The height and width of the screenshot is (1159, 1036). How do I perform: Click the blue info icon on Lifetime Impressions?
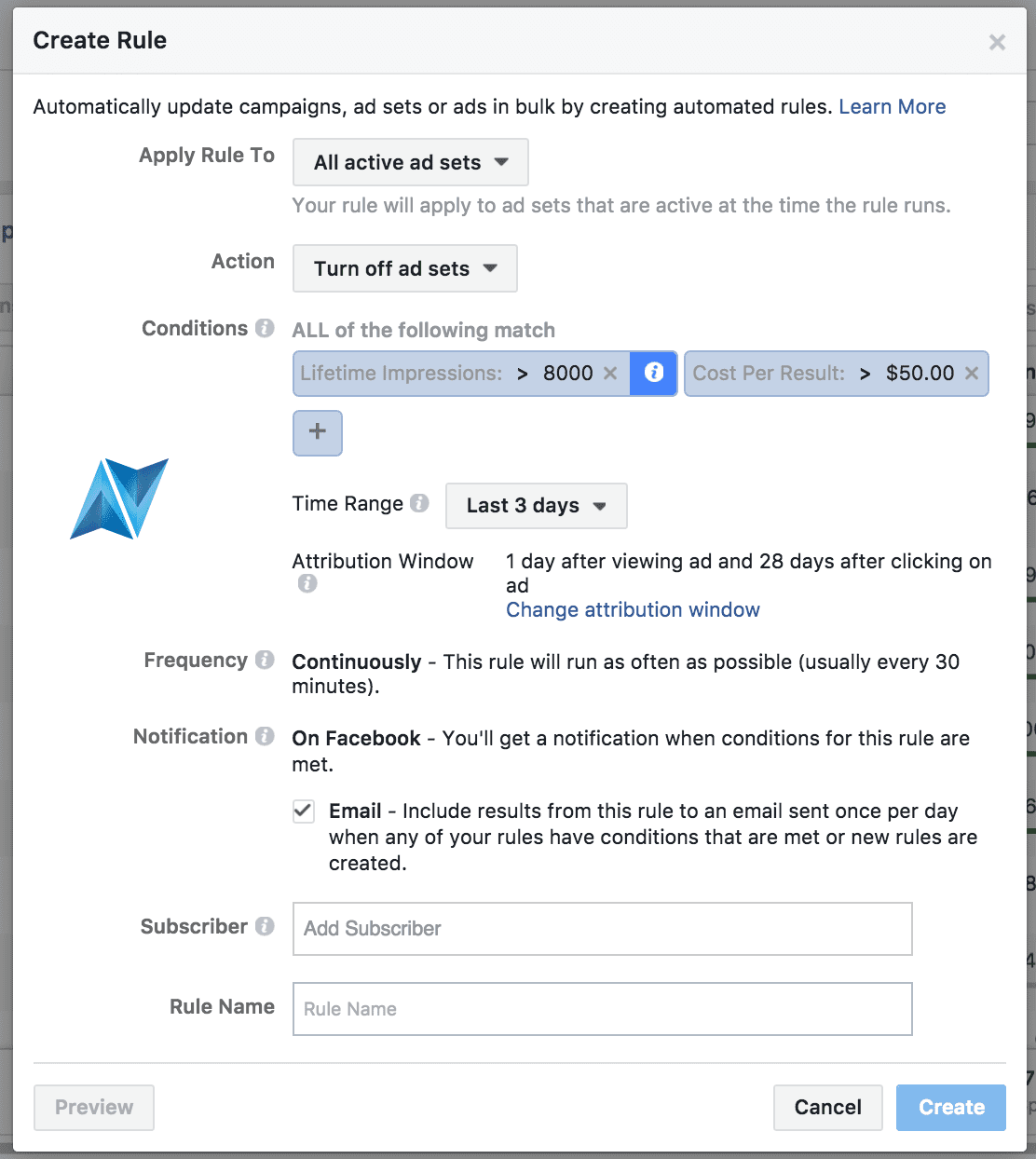(x=654, y=373)
